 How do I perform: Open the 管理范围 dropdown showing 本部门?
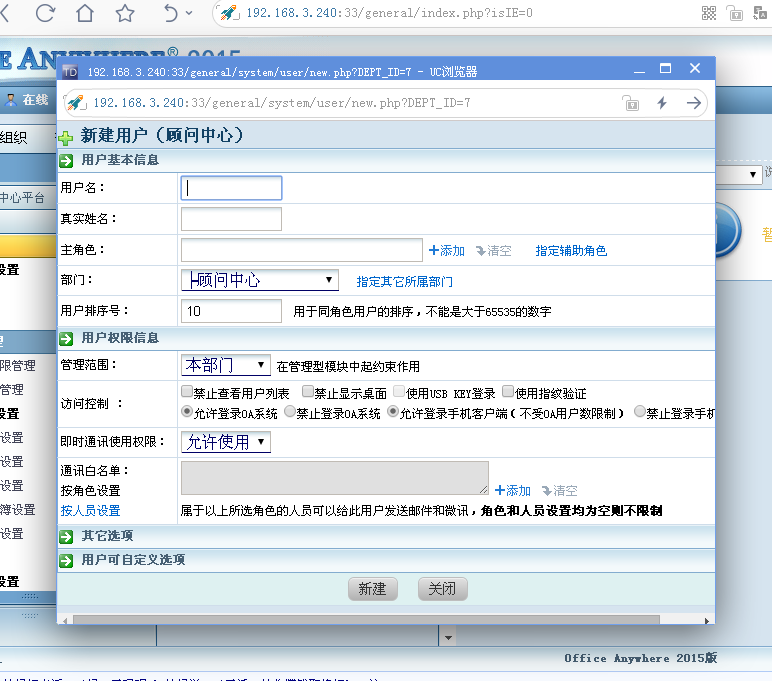(225, 365)
